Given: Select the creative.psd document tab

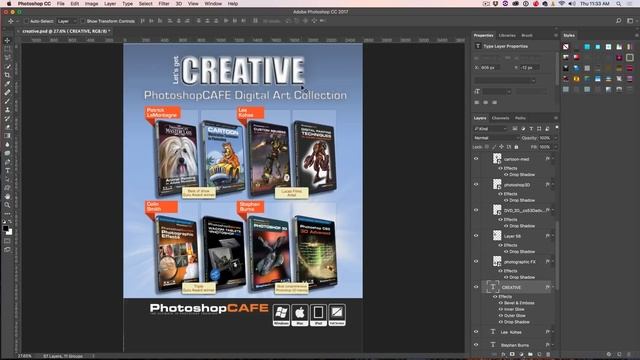Looking at the screenshot, I should [66, 31].
